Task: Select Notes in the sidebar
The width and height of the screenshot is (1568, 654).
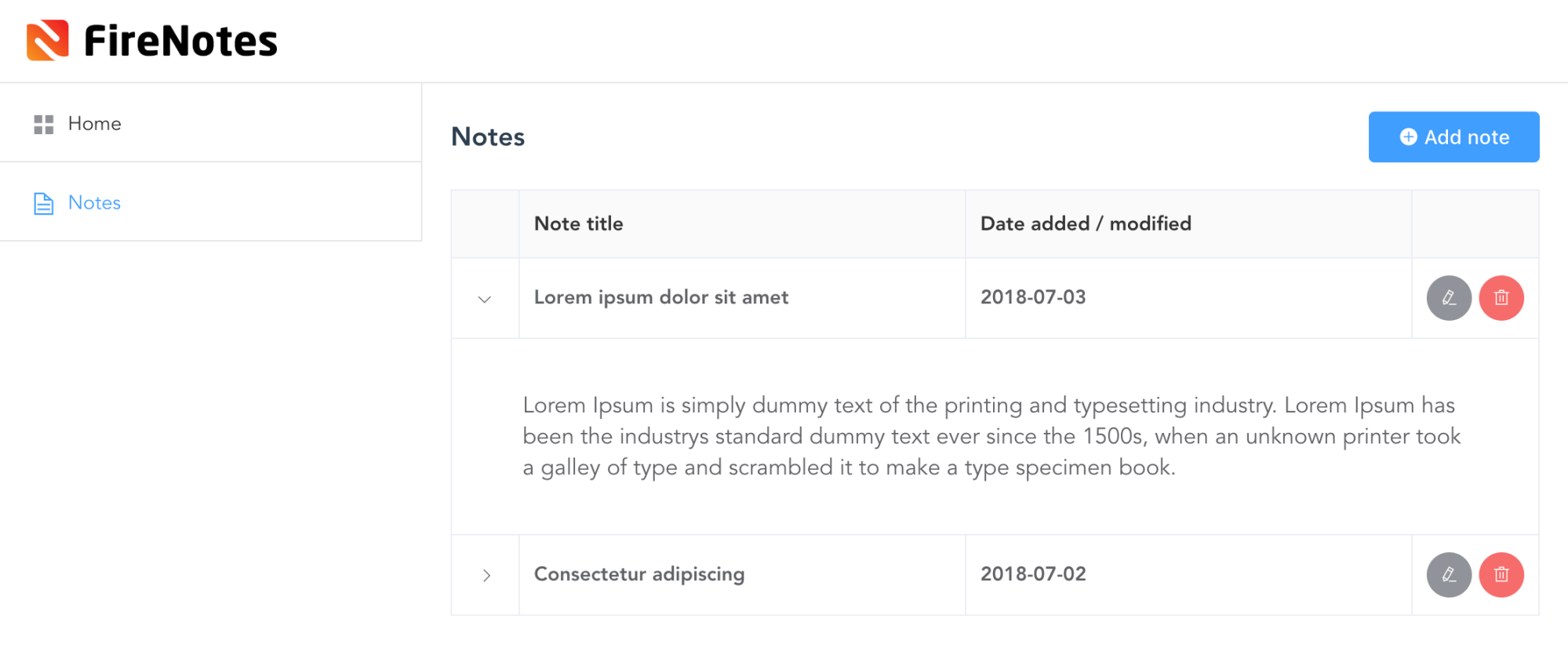Action: point(94,202)
